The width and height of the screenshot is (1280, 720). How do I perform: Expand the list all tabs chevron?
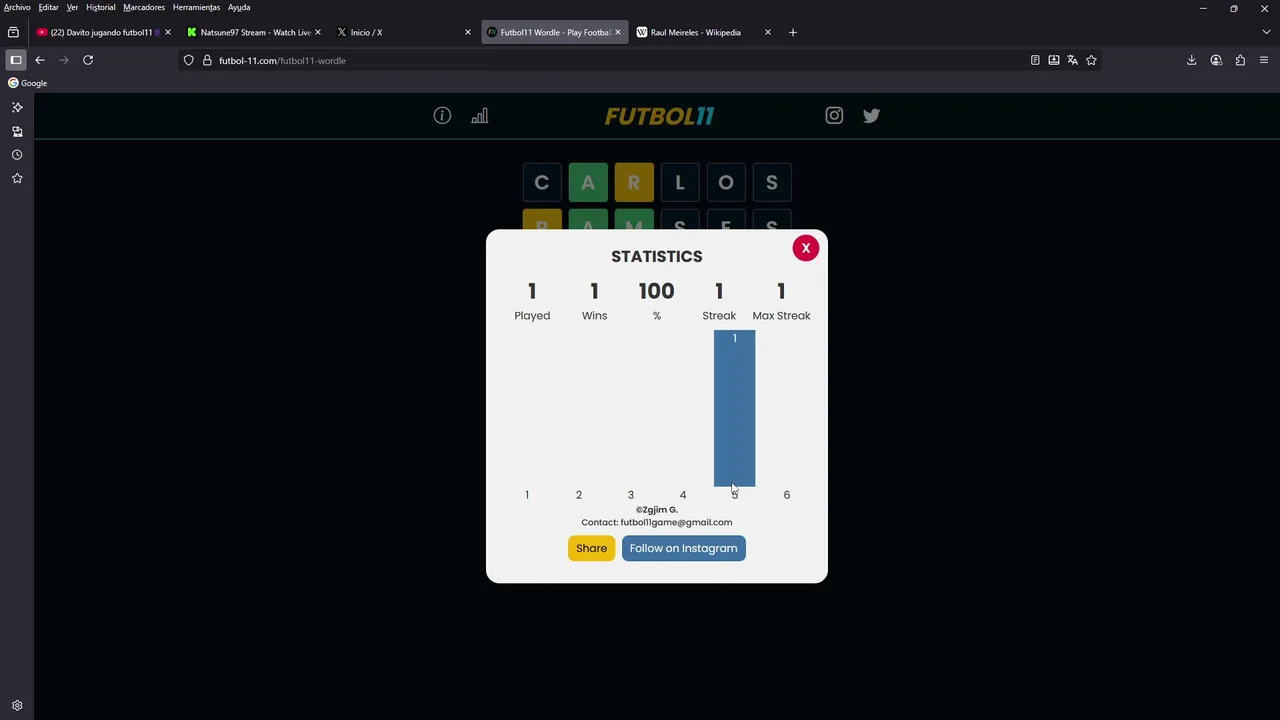tap(1266, 32)
